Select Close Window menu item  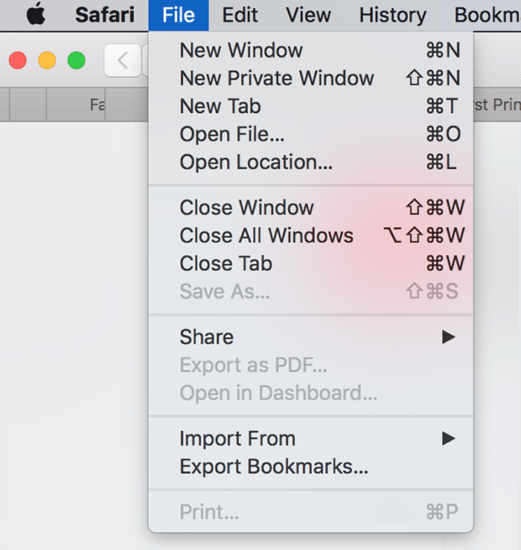pos(311,207)
